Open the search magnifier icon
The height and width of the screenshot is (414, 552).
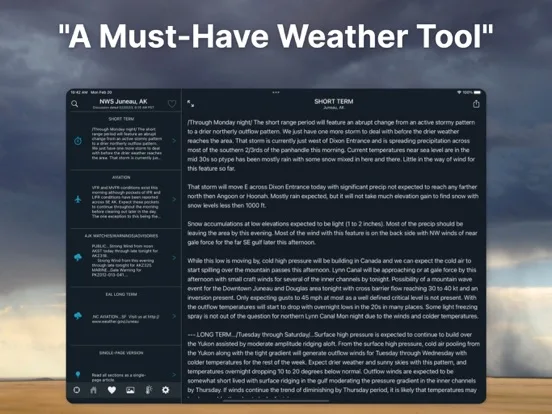75,104
